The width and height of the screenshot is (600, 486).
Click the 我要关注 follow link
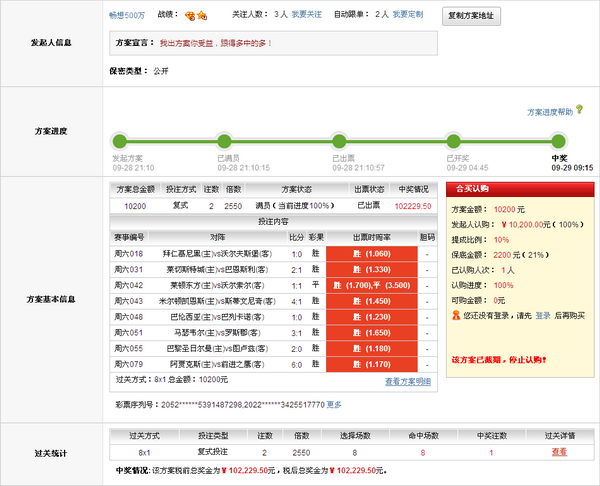point(307,16)
